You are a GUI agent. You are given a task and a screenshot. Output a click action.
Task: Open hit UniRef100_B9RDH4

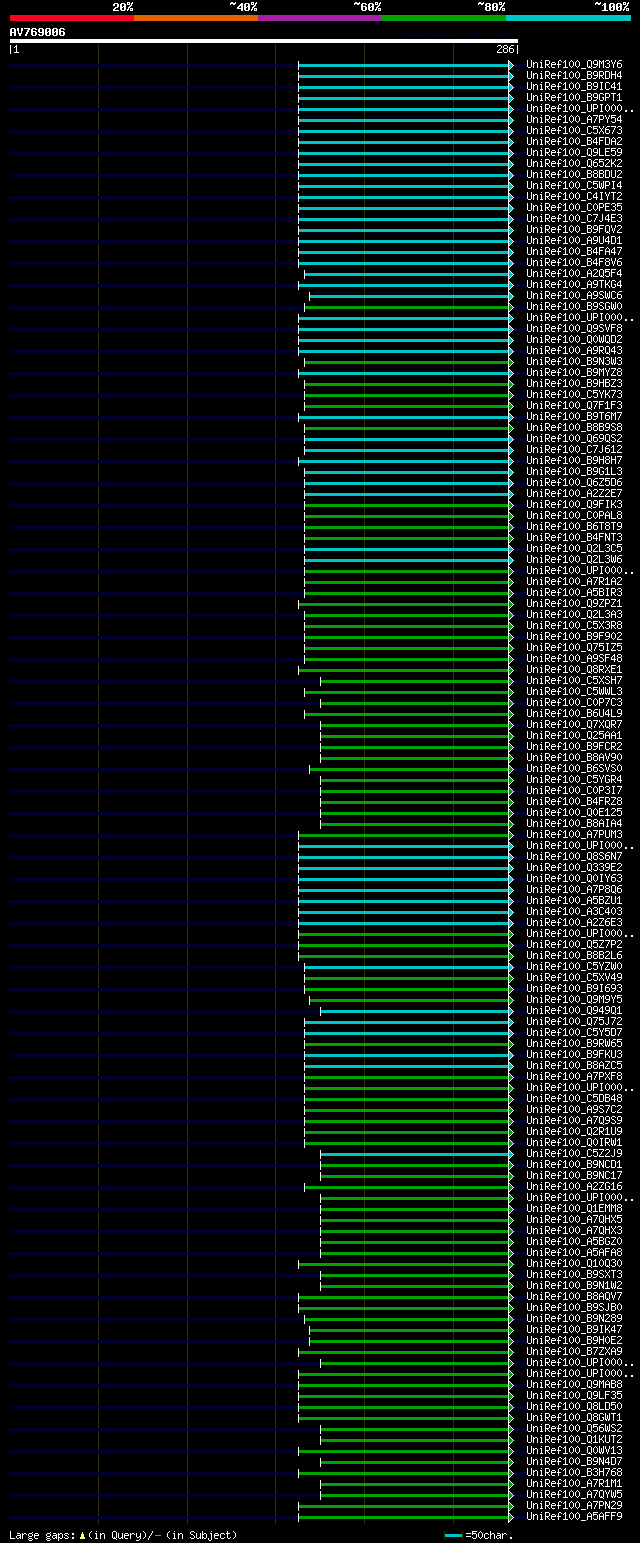(x=574, y=75)
